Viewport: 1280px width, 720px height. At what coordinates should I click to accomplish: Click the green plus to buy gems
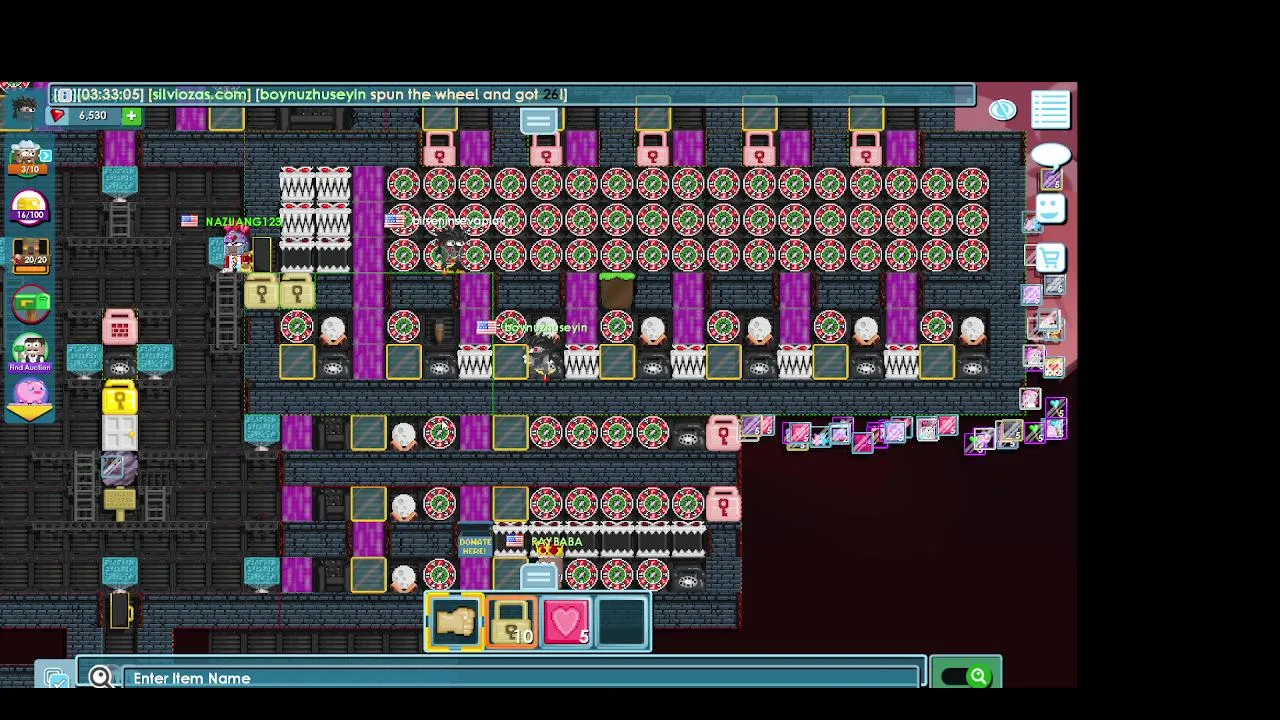pyautogui.click(x=131, y=116)
